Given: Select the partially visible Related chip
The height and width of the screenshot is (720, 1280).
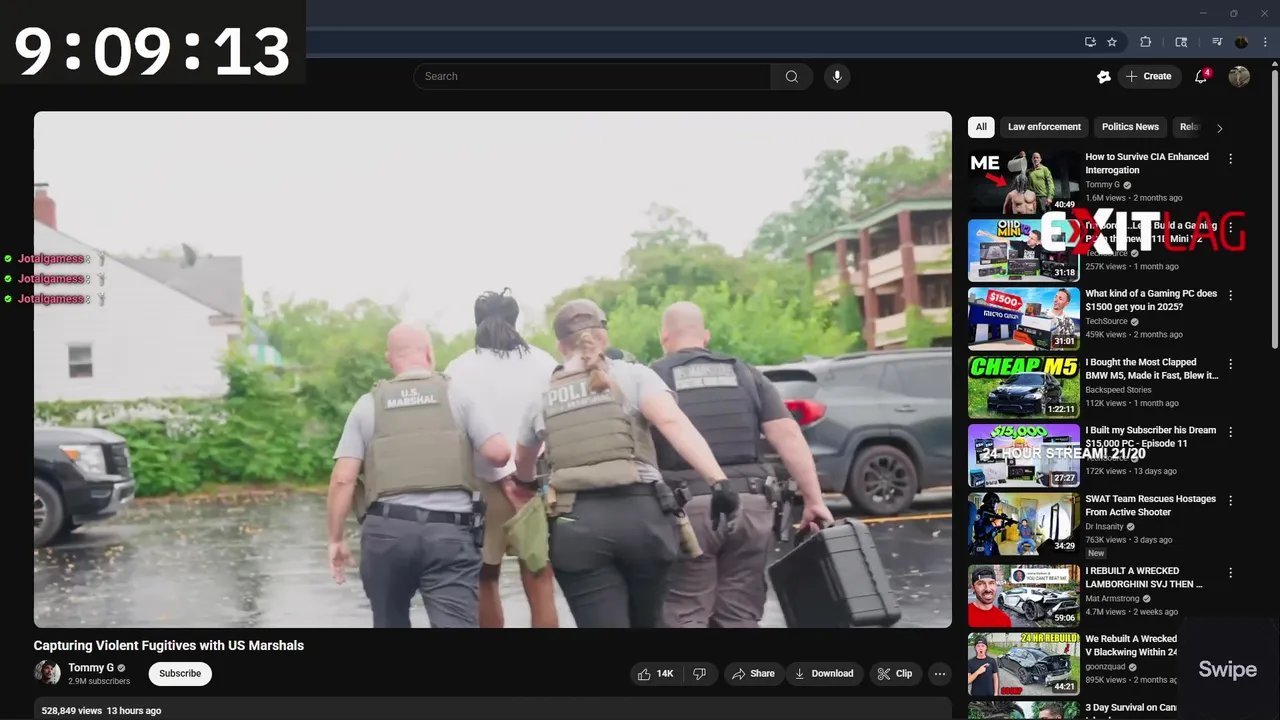Looking at the screenshot, I should 1187,127.
